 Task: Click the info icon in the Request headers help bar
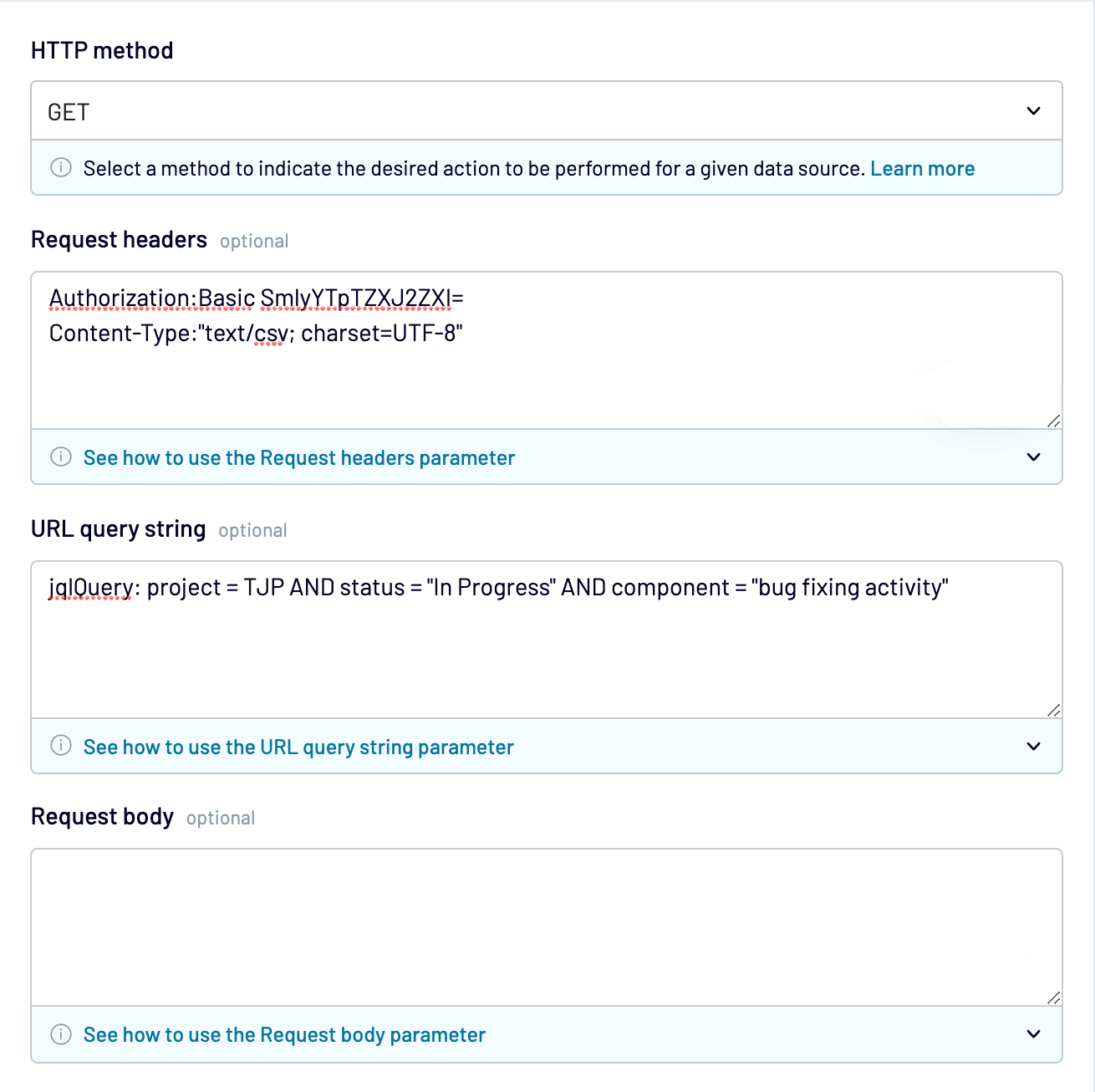[61, 457]
